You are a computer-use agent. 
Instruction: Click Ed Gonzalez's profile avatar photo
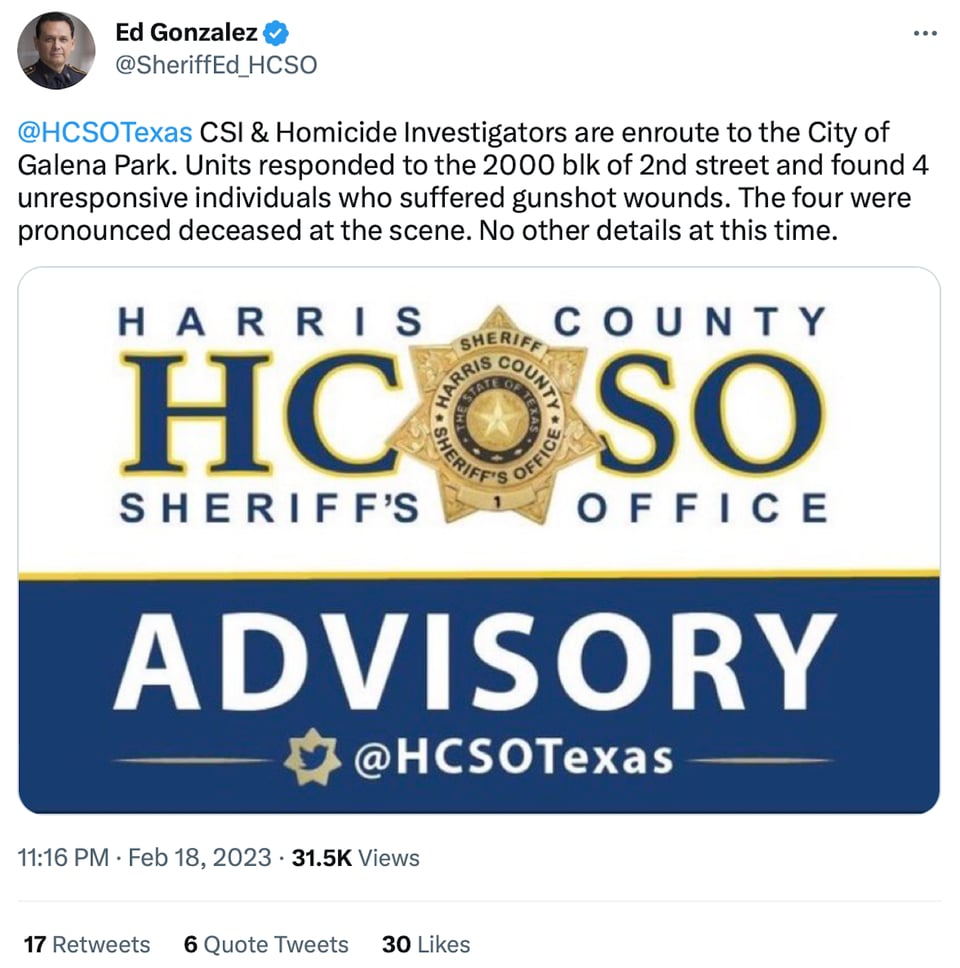[56, 51]
